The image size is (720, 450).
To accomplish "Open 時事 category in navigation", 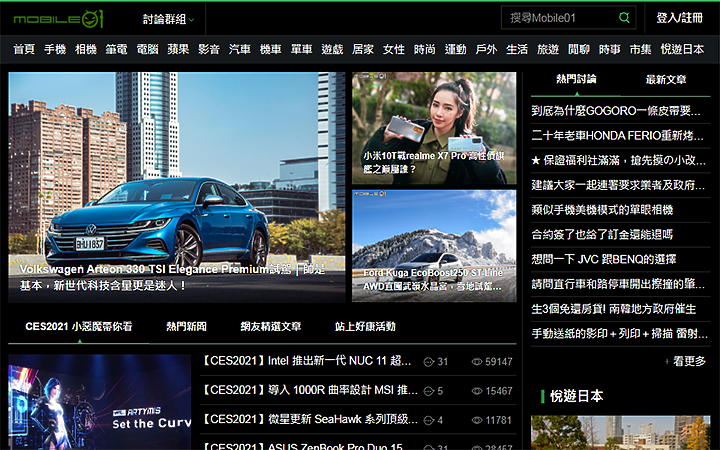I will pos(610,49).
